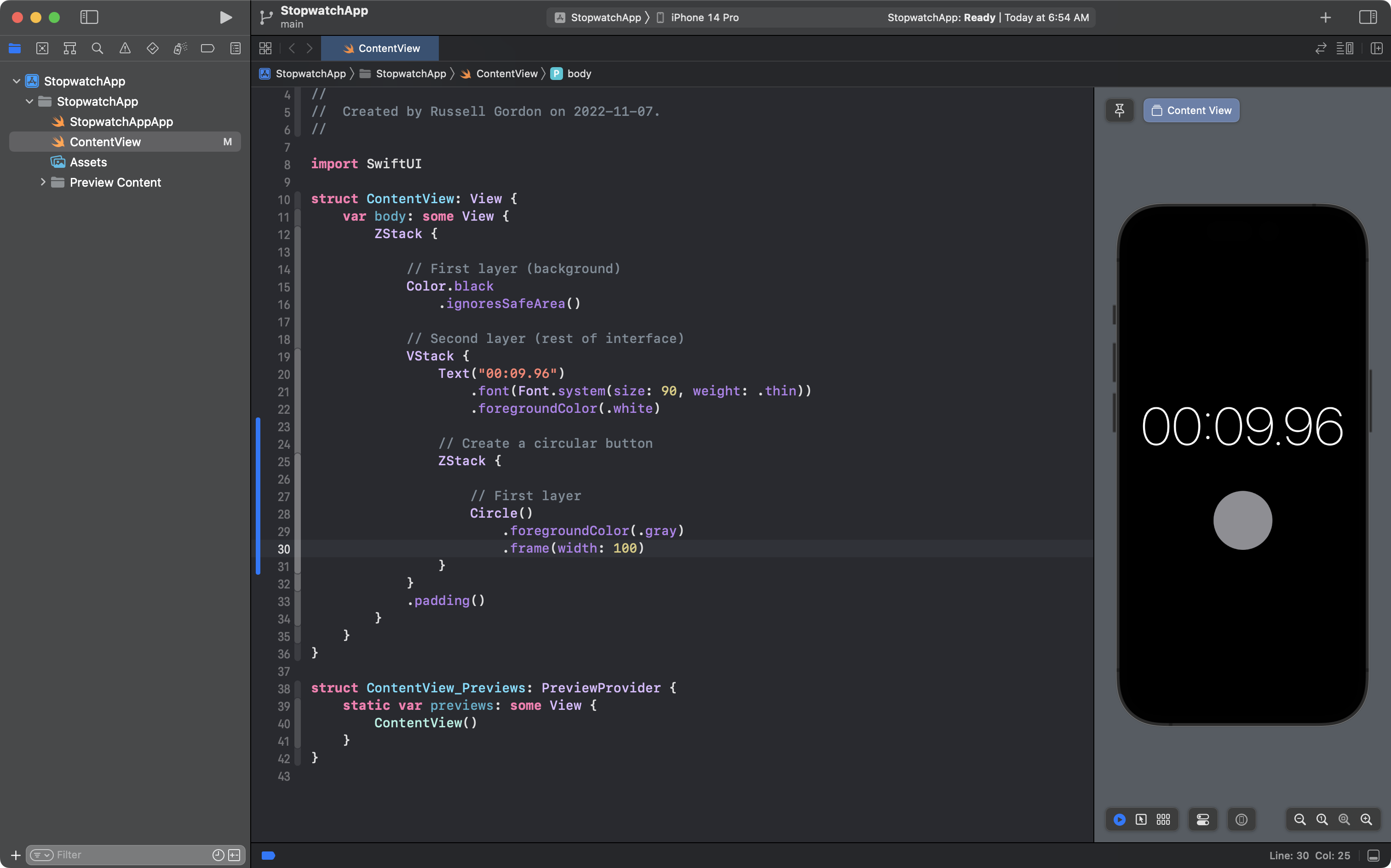The height and width of the screenshot is (868, 1391).
Task: Select the body breadcrumb item
Action: (x=578, y=73)
